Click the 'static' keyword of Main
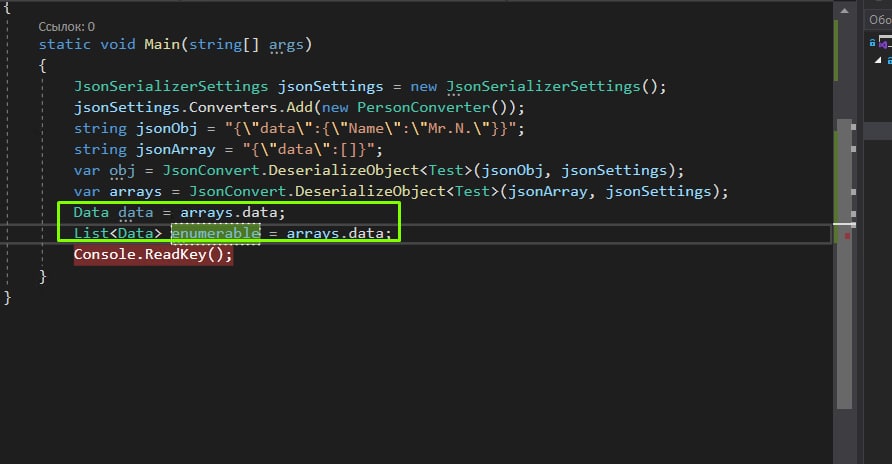 64,44
